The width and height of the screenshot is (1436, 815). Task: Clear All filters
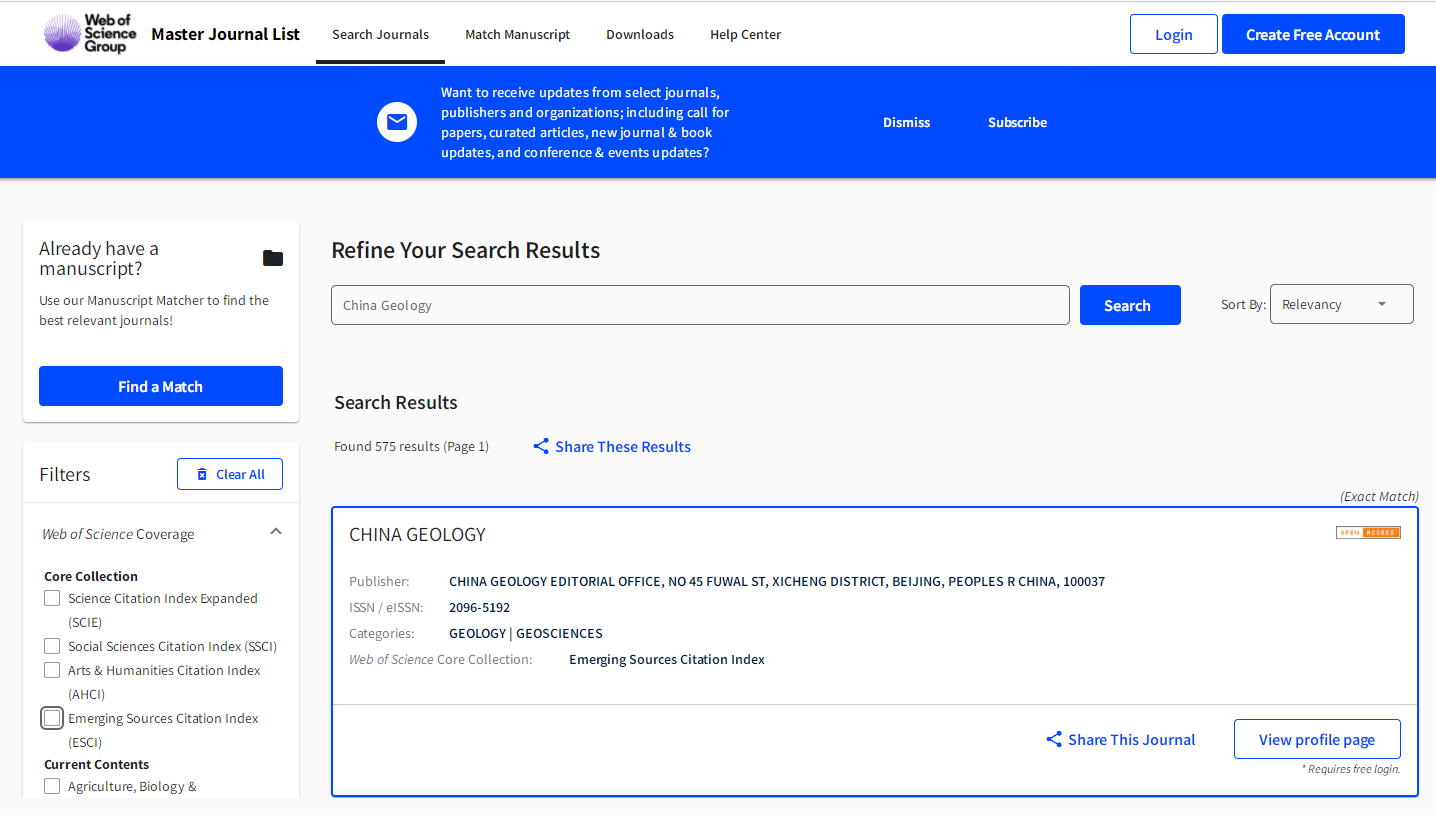pos(230,474)
